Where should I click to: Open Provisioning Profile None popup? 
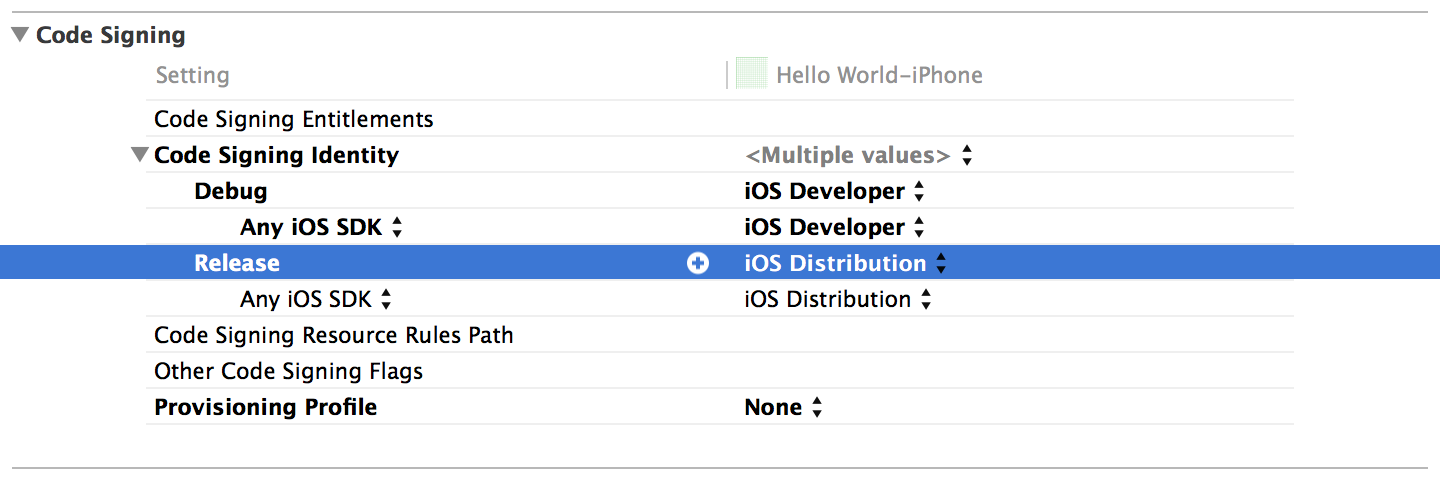coord(784,407)
